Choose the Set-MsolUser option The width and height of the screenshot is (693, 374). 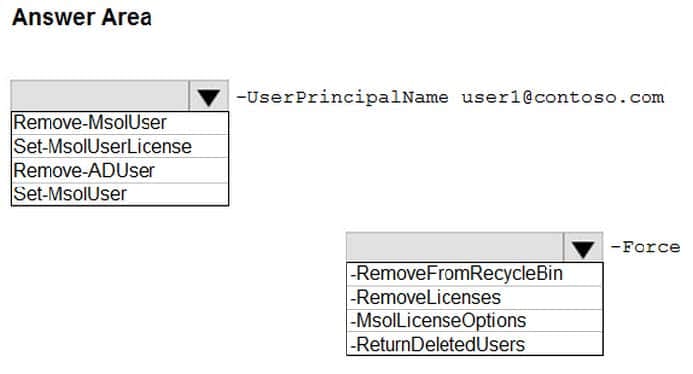pyautogui.click(x=120, y=194)
